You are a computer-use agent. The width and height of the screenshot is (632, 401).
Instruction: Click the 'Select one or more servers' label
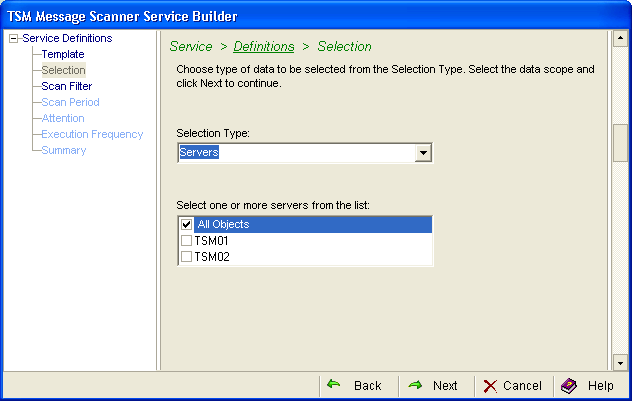pos(273,206)
